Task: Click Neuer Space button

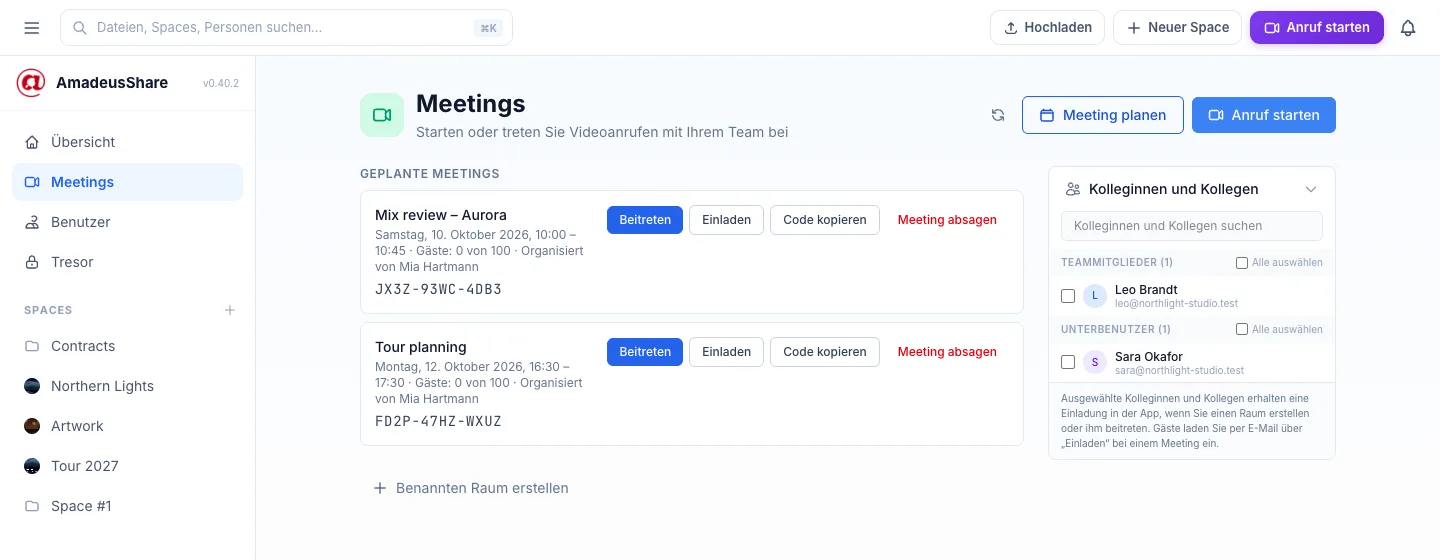Action: (1177, 28)
